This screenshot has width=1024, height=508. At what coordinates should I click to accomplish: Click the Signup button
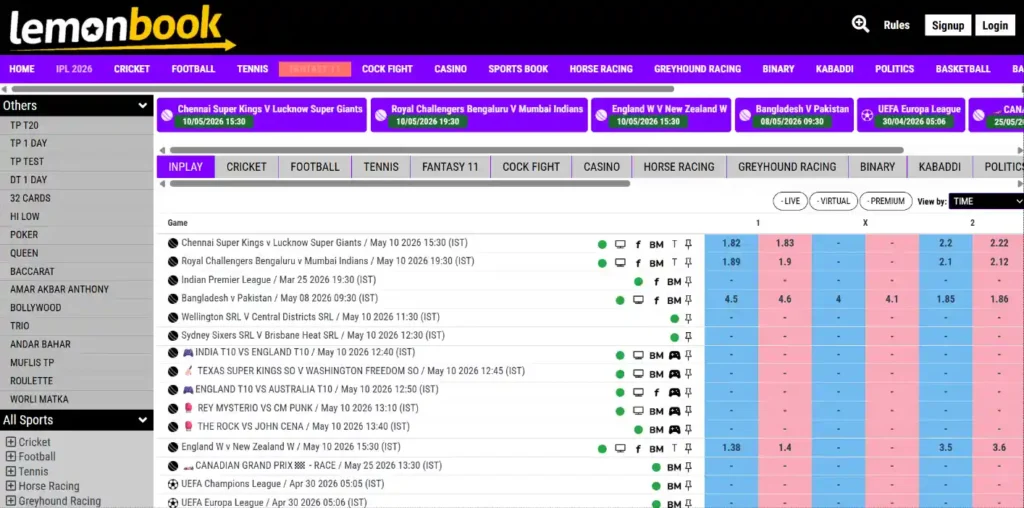[x=948, y=25]
